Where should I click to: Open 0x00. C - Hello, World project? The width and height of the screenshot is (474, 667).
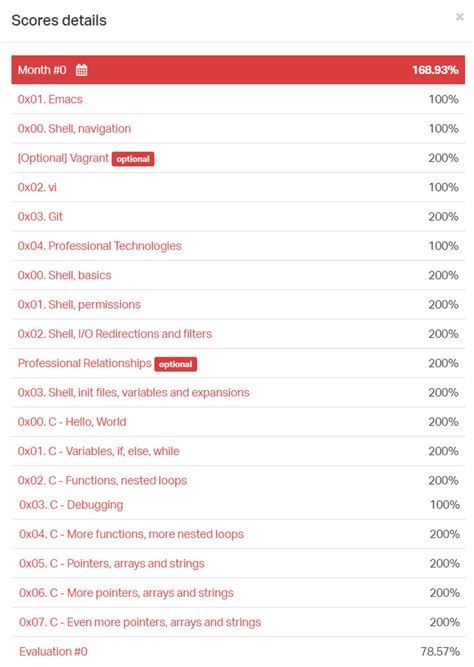click(72, 422)
